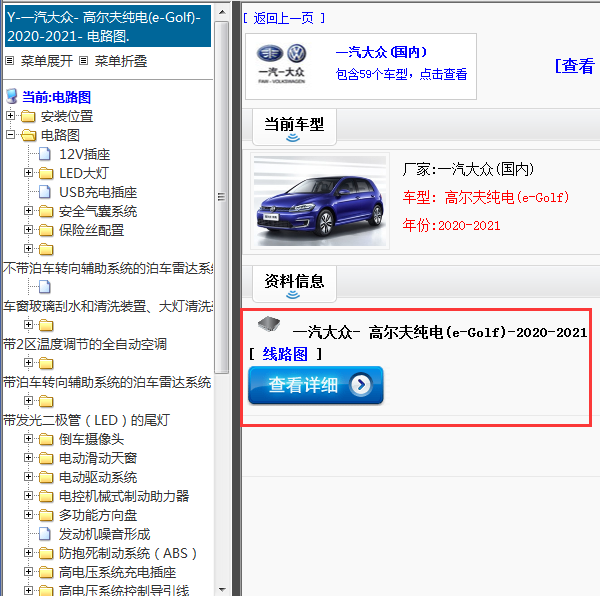
Task: Select the 高电压系统控制导引线 tree item
Action: pyautogui.click(x=124, y=590)
